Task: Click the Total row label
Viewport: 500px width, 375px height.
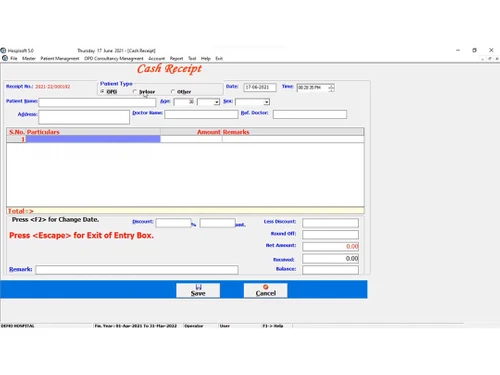Action: pyautogui.click(x=20, y=211)
